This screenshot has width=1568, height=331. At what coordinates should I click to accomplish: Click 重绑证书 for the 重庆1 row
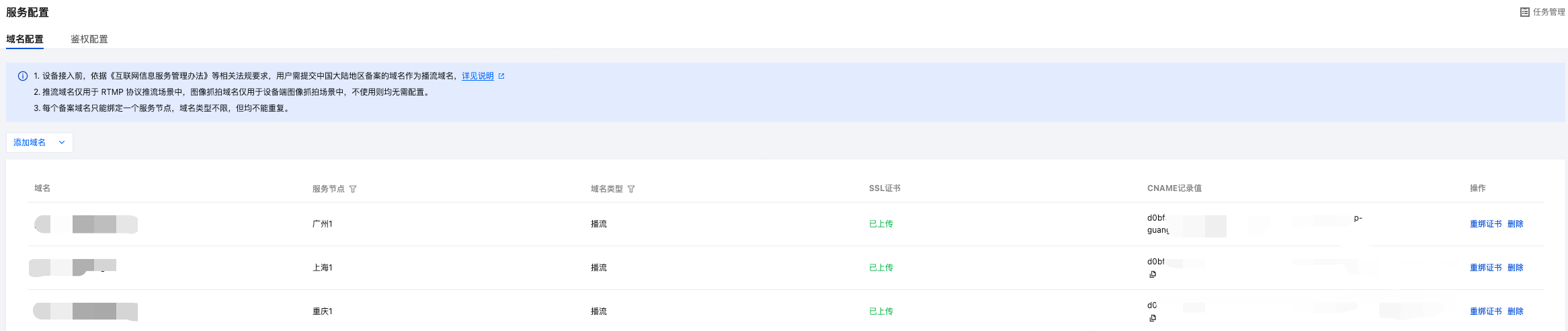coord(1485,311)
